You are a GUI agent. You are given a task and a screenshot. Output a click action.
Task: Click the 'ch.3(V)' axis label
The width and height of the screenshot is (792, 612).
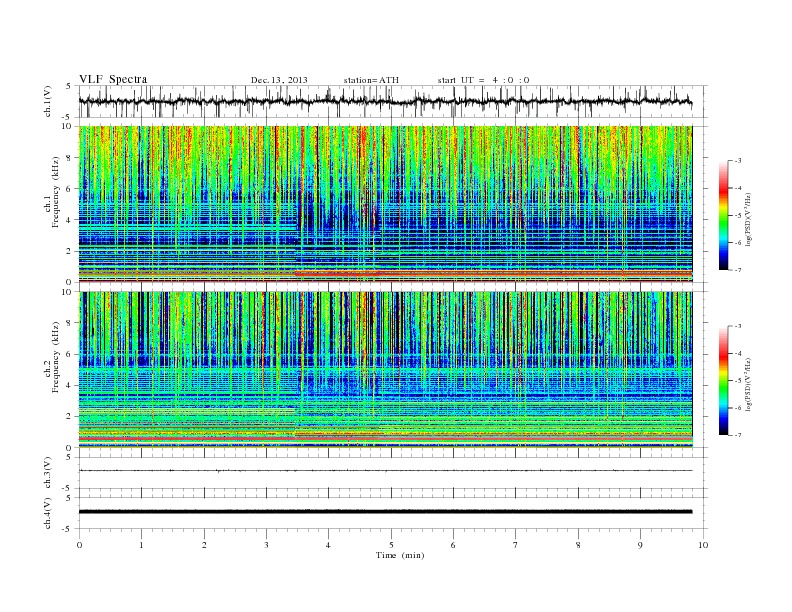48,473
